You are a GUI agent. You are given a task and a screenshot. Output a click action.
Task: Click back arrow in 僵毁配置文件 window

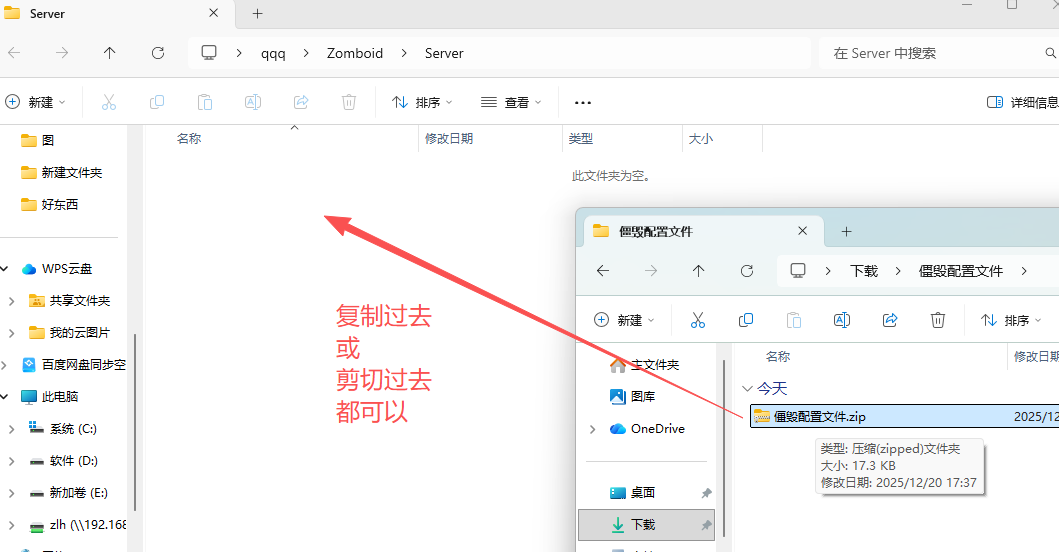[x=603, y=271]
